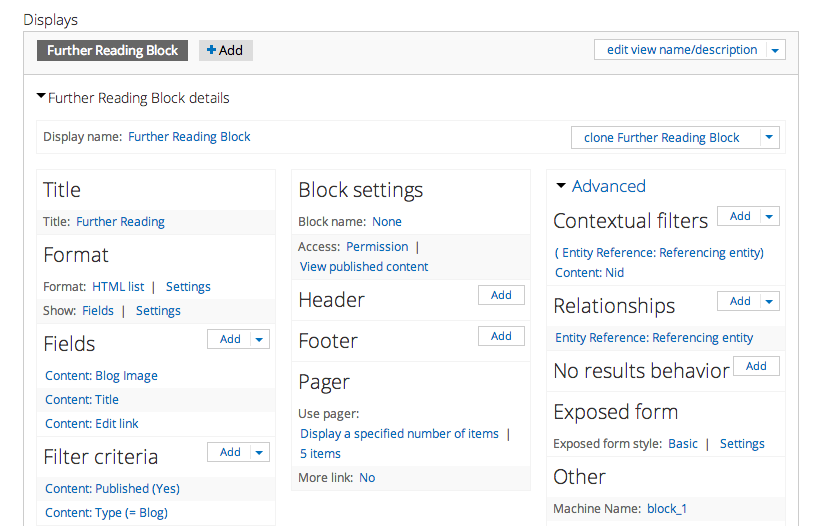This screenshot has width=830, height=526.
Task: Click the HTML list format link
Action: [x=118, y=286]
